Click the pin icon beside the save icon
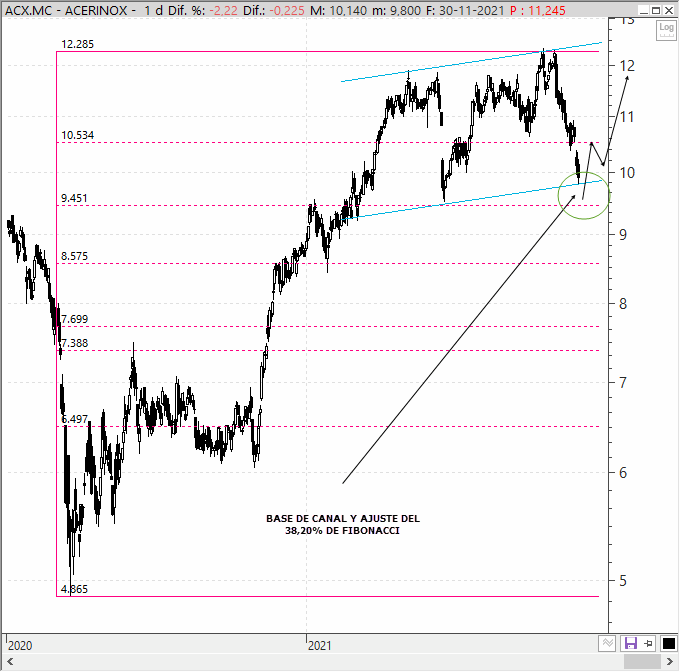Viewport: 680px width, 672px height. 648,643
